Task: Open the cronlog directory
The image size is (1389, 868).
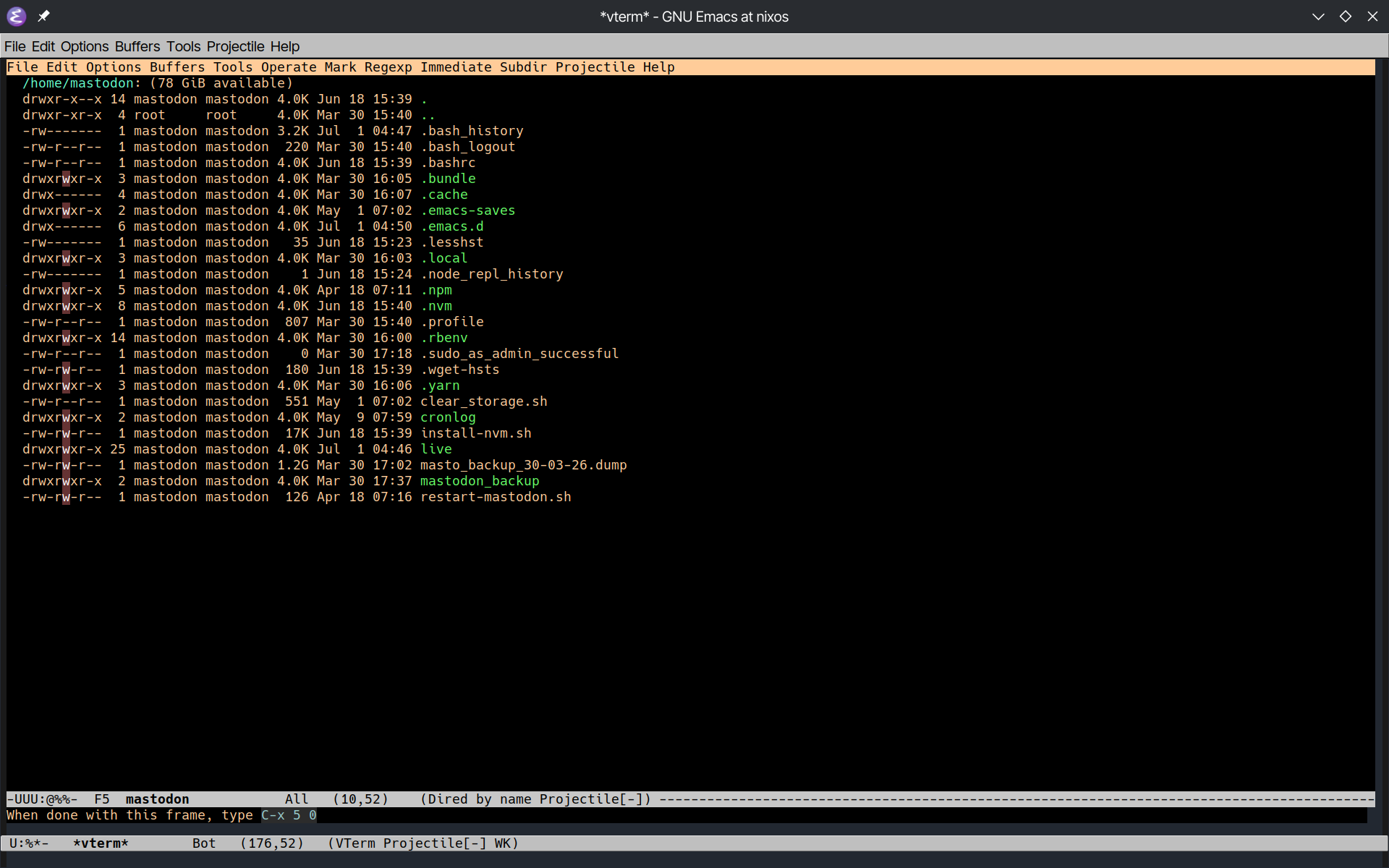Action: click(x=448, y=417)
